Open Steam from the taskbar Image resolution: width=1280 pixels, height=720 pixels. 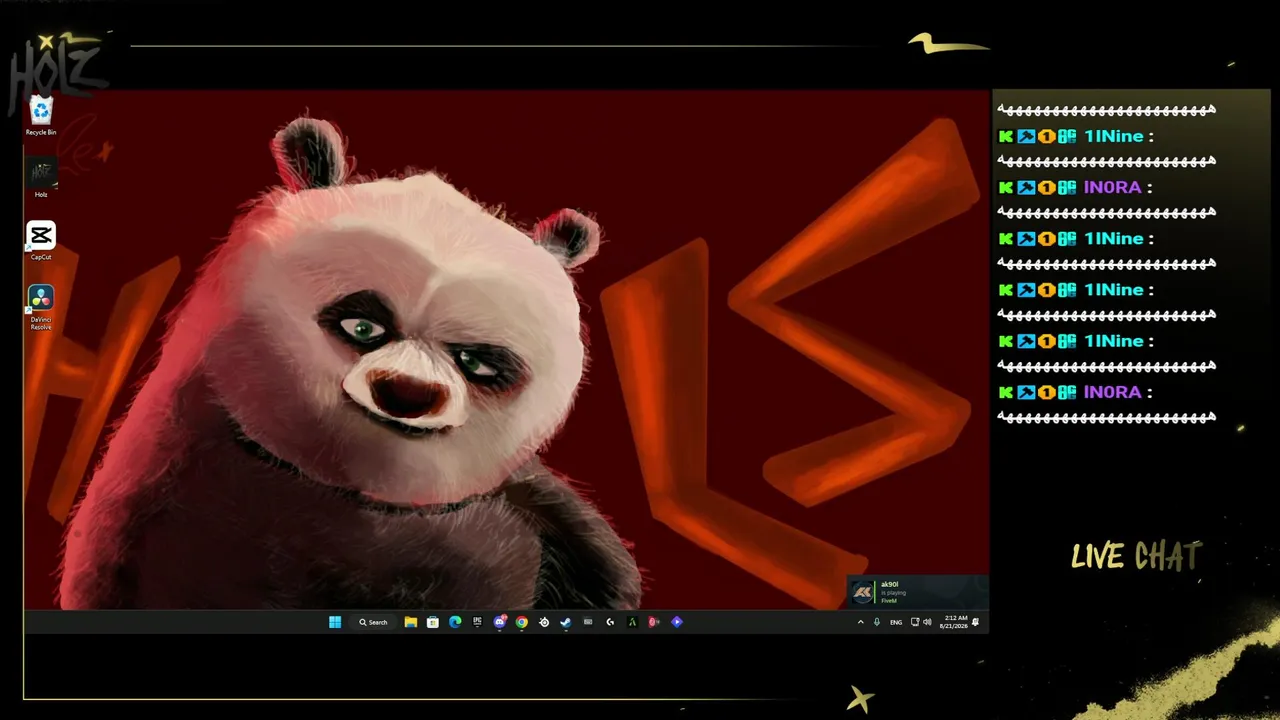click(566, 622)
